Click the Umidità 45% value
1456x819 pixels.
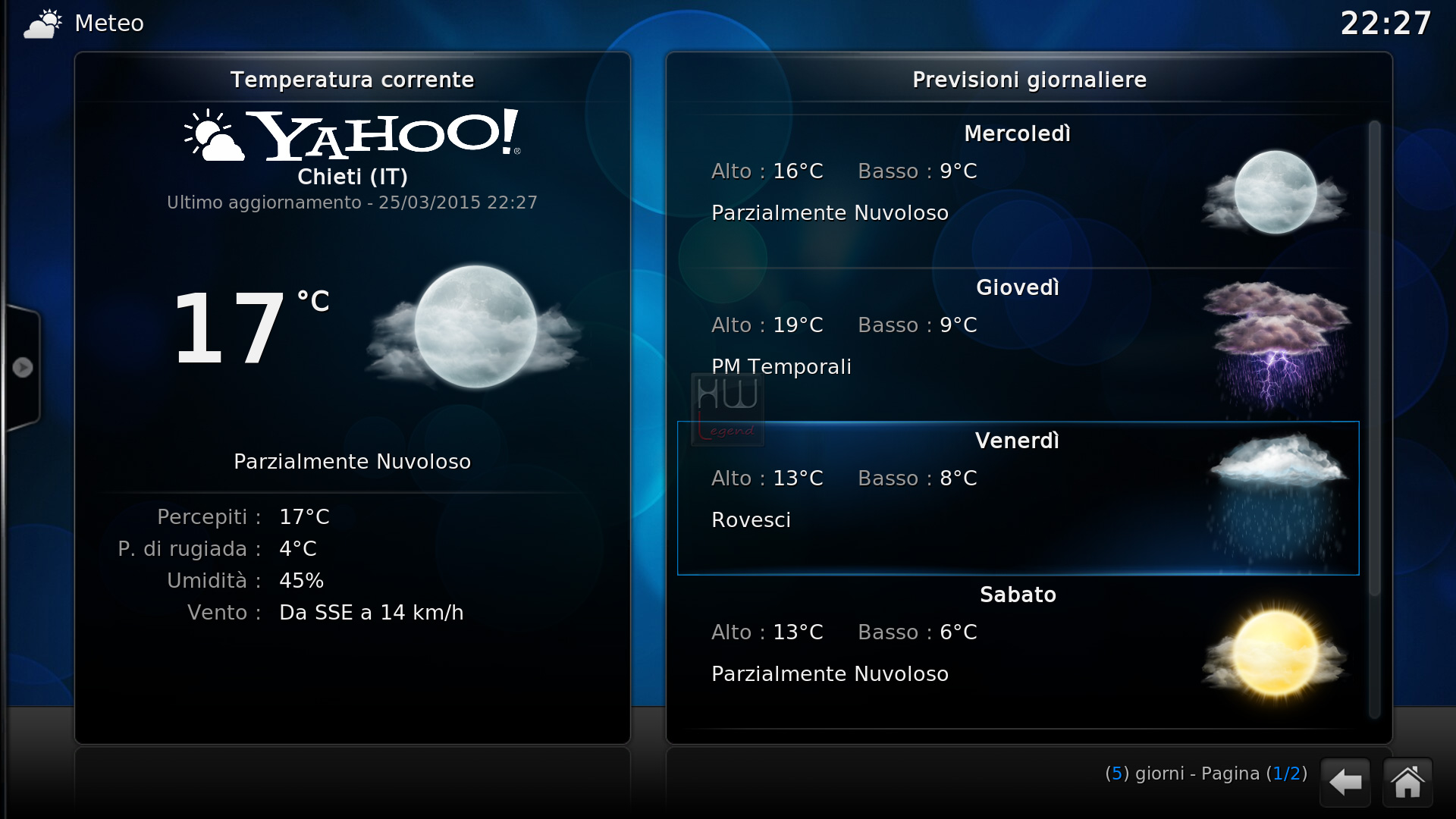(301, 581)
